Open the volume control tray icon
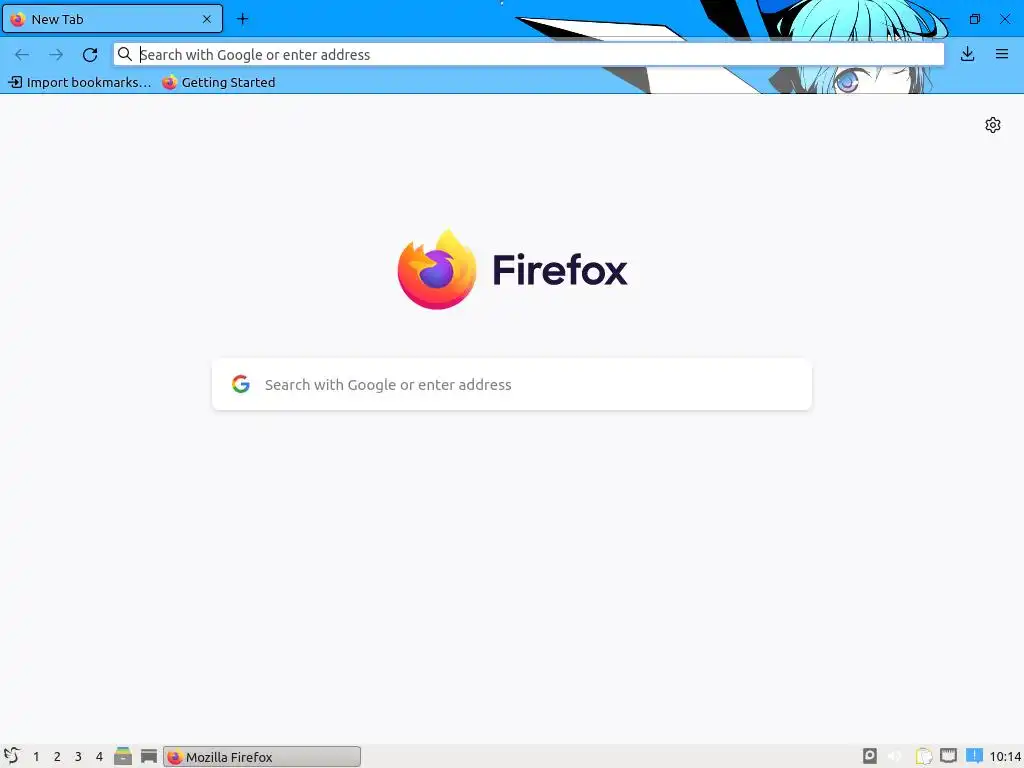Viewport: 1024px width, 768px height. click(895, 756)
